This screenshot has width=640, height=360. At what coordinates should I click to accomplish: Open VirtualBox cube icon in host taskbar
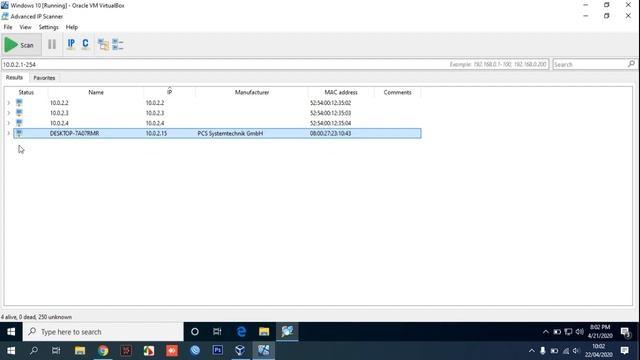pyautogui.click(x=240, y=351)
